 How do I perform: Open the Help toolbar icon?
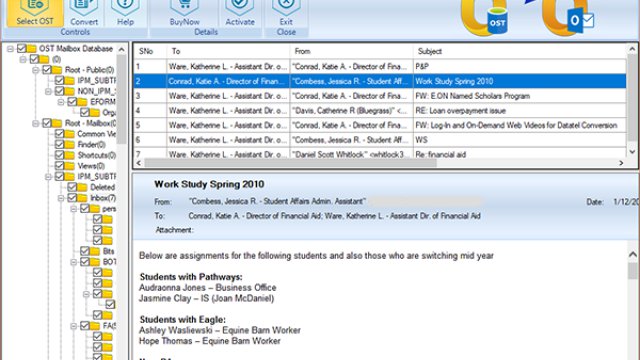coord(125,7)
